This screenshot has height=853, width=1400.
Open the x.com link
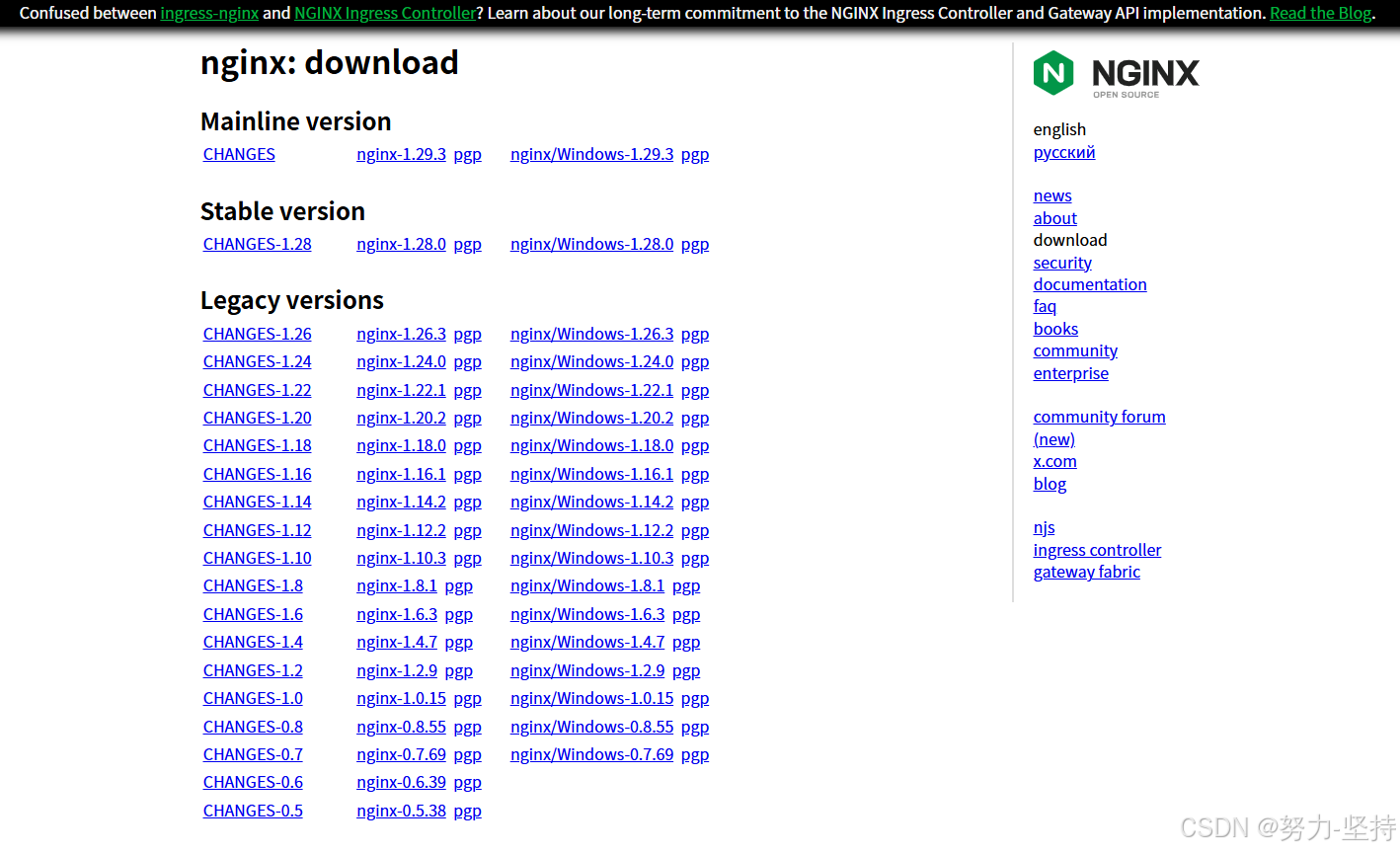pos(1054,461)
